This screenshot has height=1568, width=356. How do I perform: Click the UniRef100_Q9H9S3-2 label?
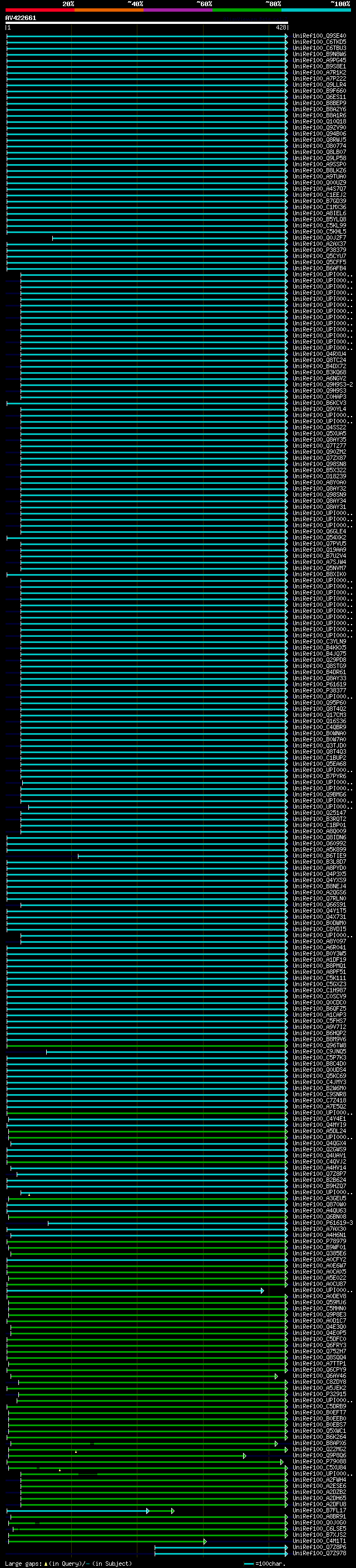323,385
